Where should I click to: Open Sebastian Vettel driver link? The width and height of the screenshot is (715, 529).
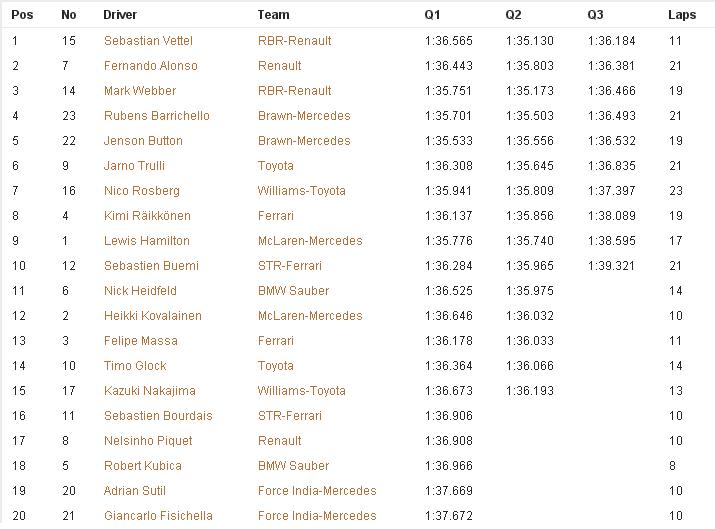tap(148, 41)
